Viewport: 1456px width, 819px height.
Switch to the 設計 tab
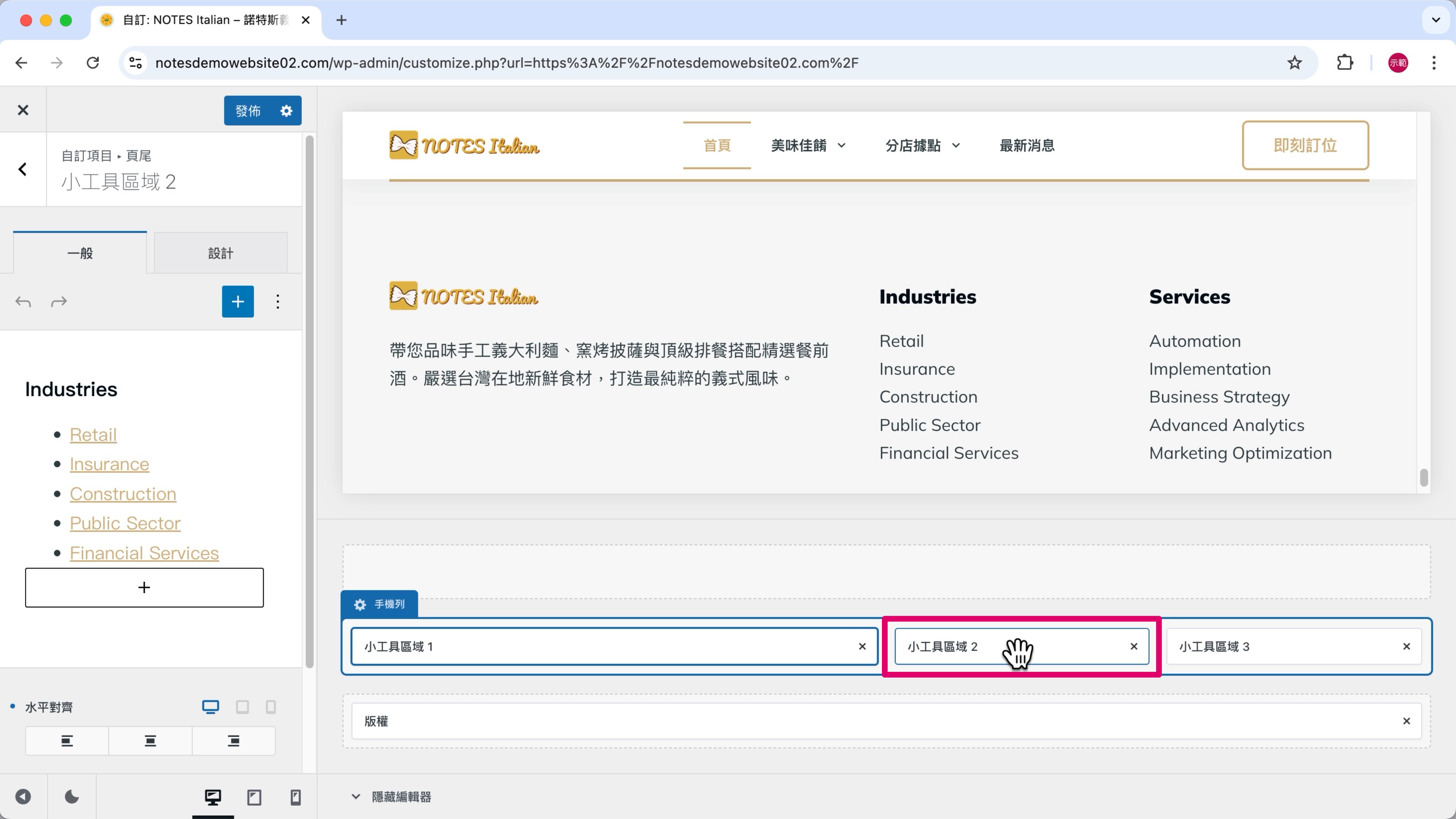pyautogui.click(x=220, y=253)
